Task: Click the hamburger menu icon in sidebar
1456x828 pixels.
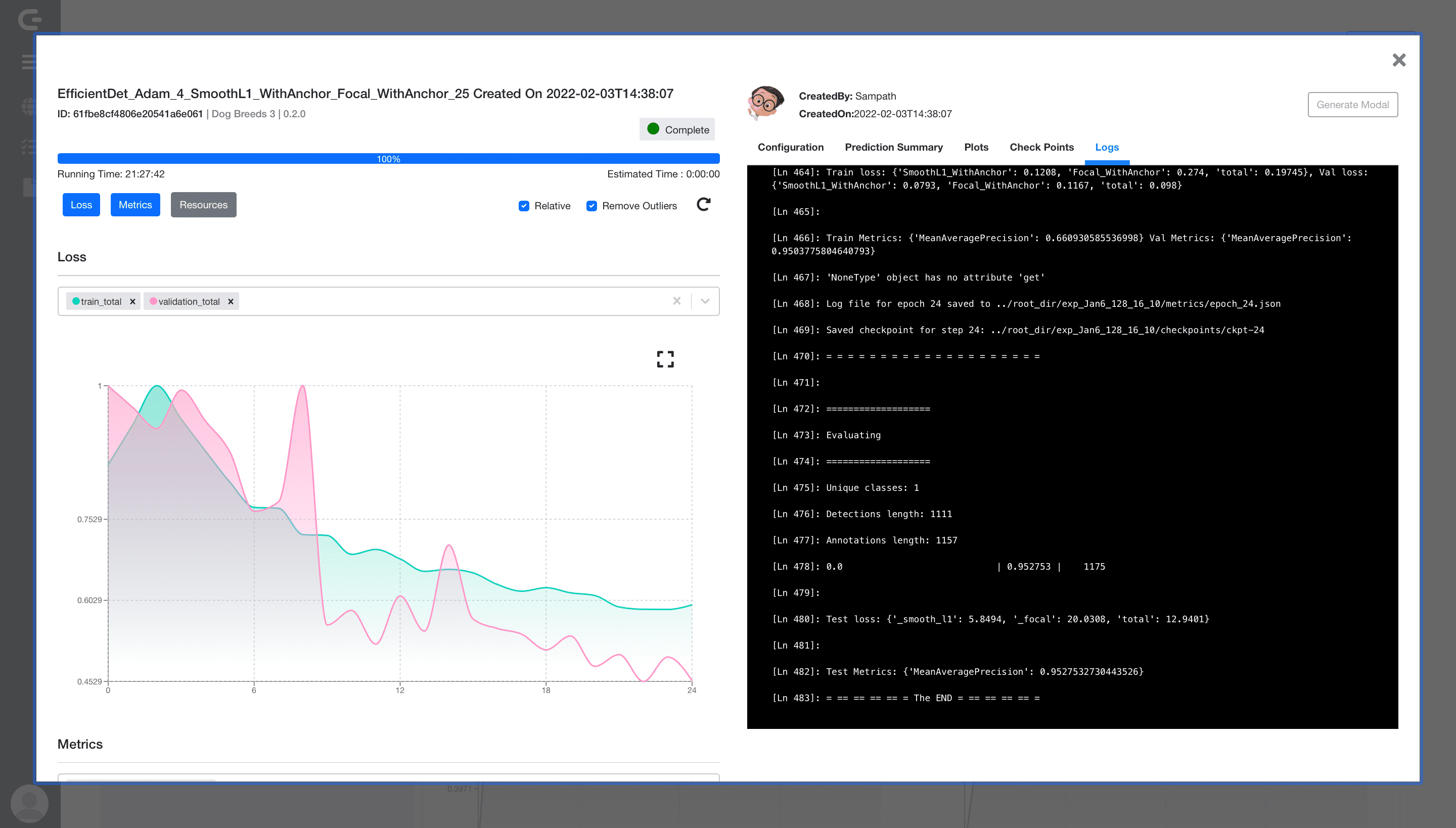Action: point(28,62)
